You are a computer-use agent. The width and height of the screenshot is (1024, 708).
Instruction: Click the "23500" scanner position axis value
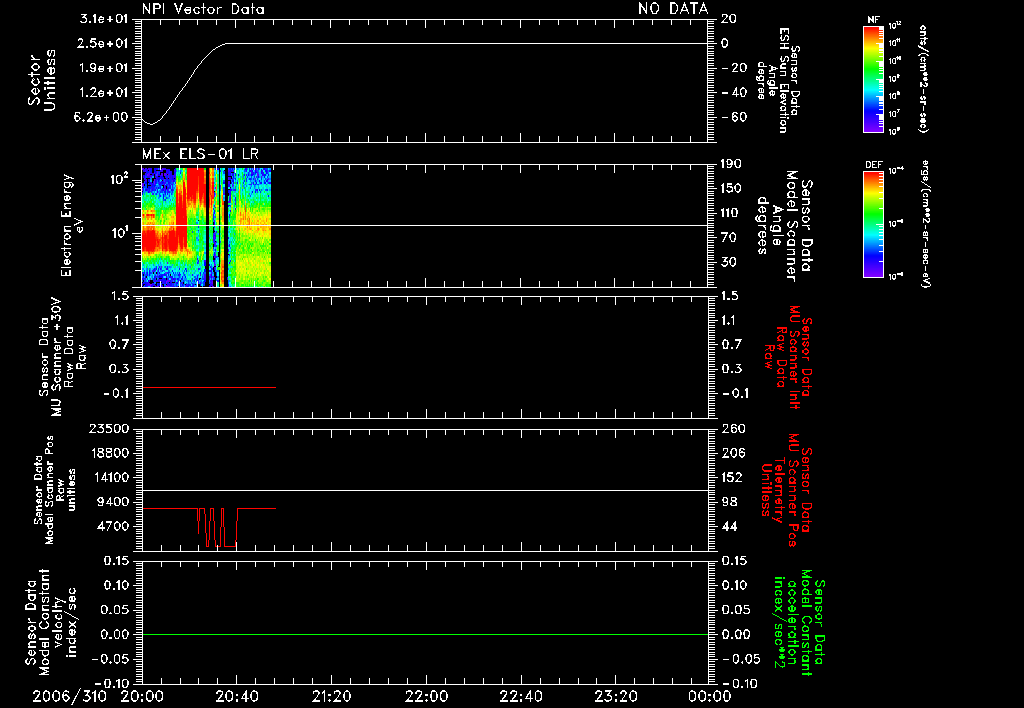108,428
